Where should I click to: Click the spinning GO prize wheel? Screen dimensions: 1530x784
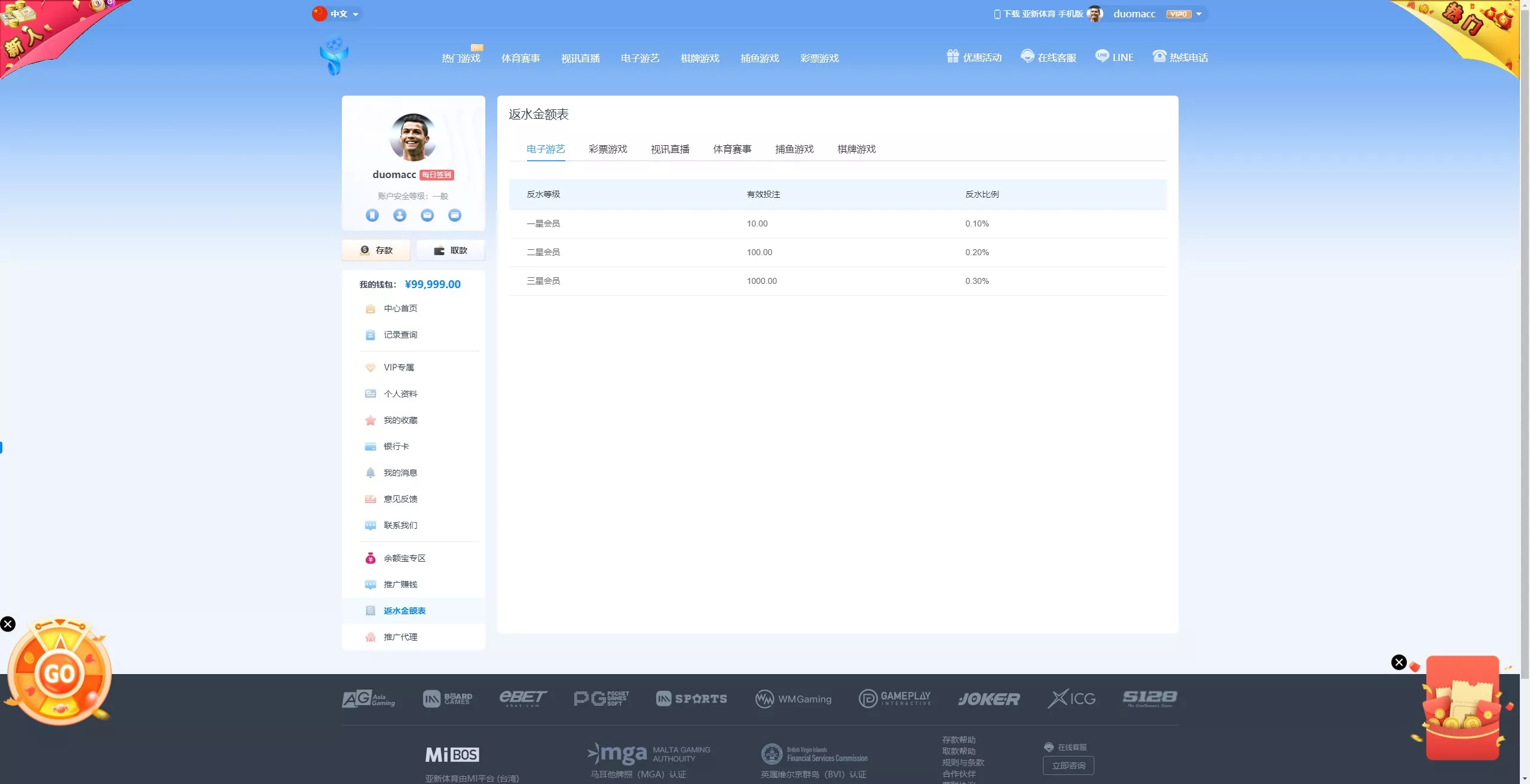[59, 672]
